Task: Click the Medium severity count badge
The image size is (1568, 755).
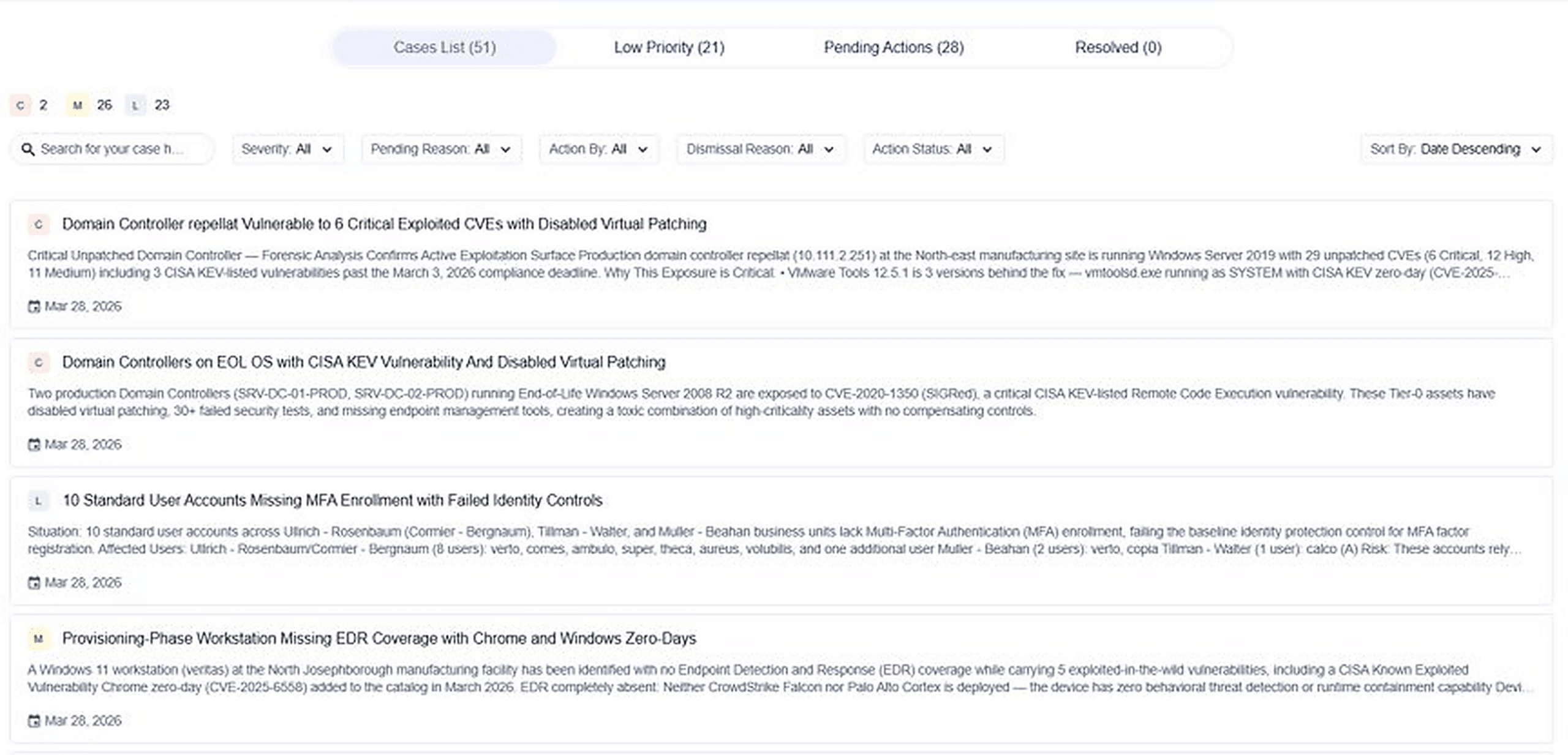Action: pos(77,105)
